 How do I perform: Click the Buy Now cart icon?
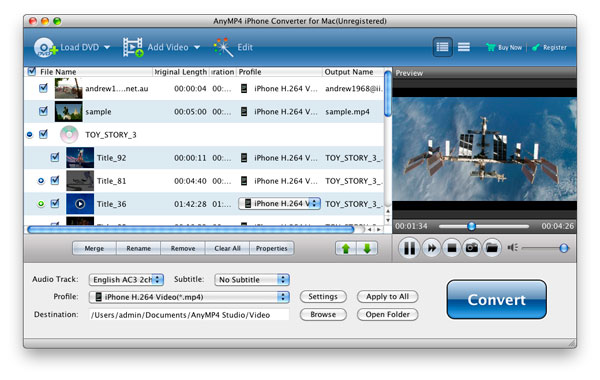[491, 47]
